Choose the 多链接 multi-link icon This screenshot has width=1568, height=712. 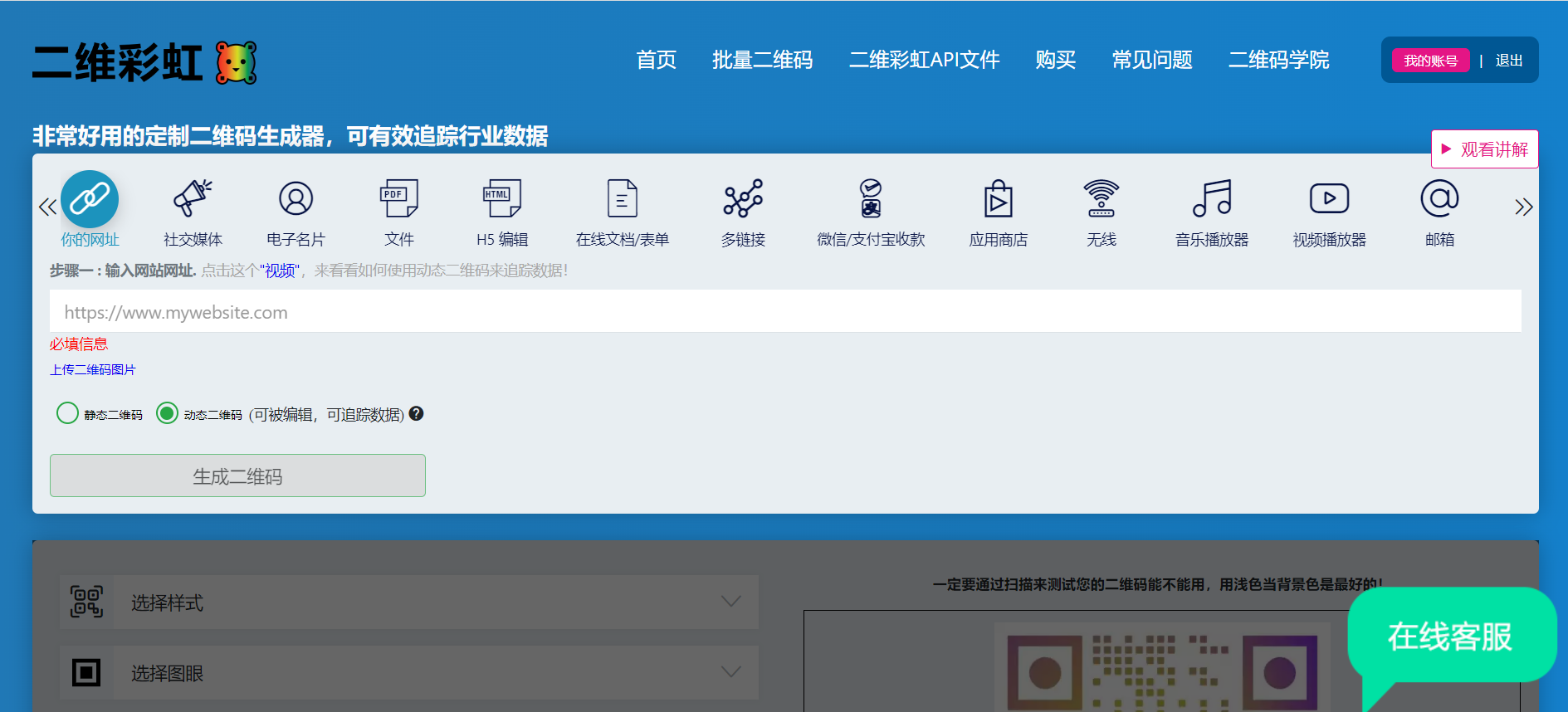point(743,199)
